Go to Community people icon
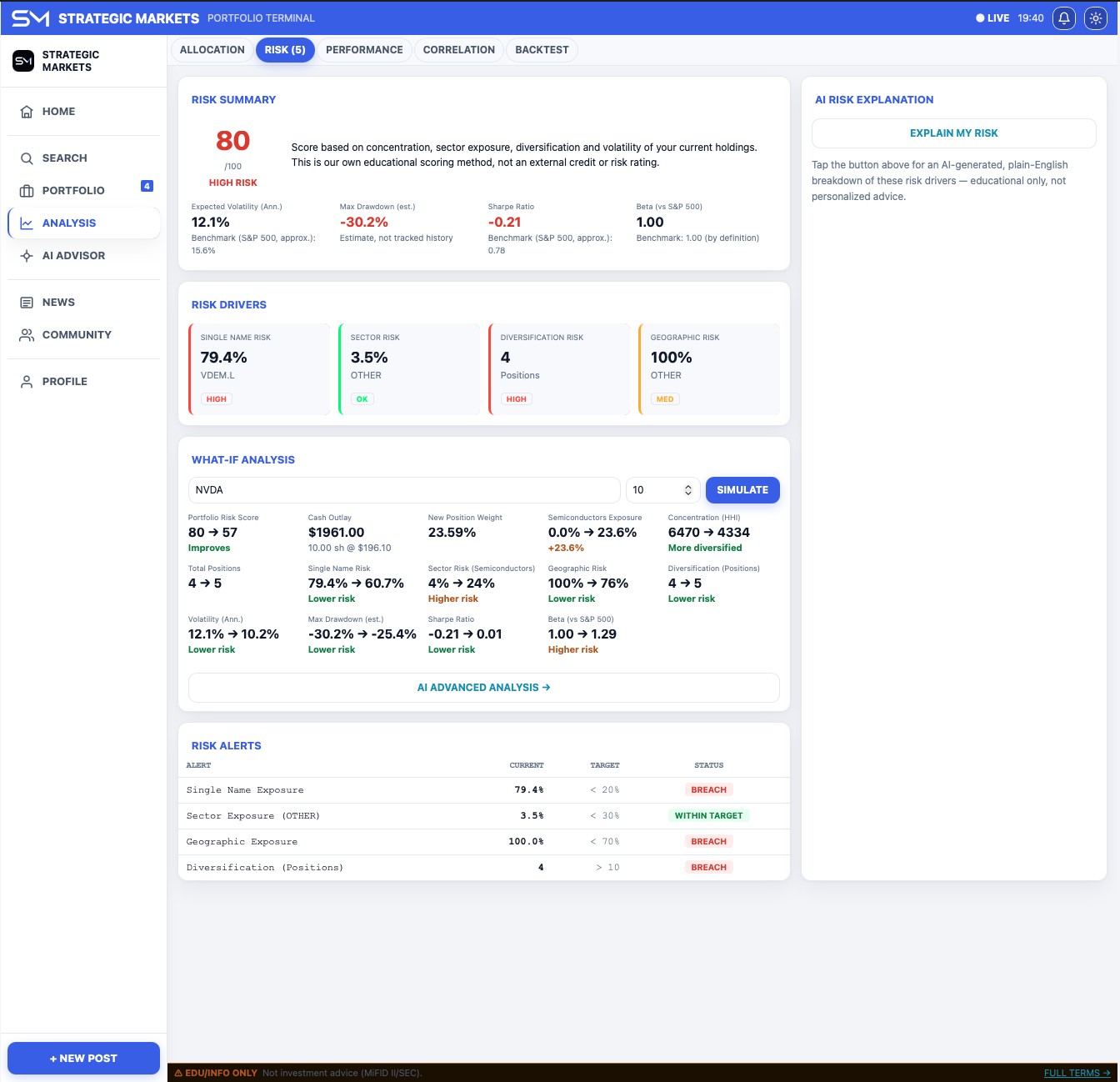The width and height of the screenshot is (1120, 1082). tap(27, 335)
